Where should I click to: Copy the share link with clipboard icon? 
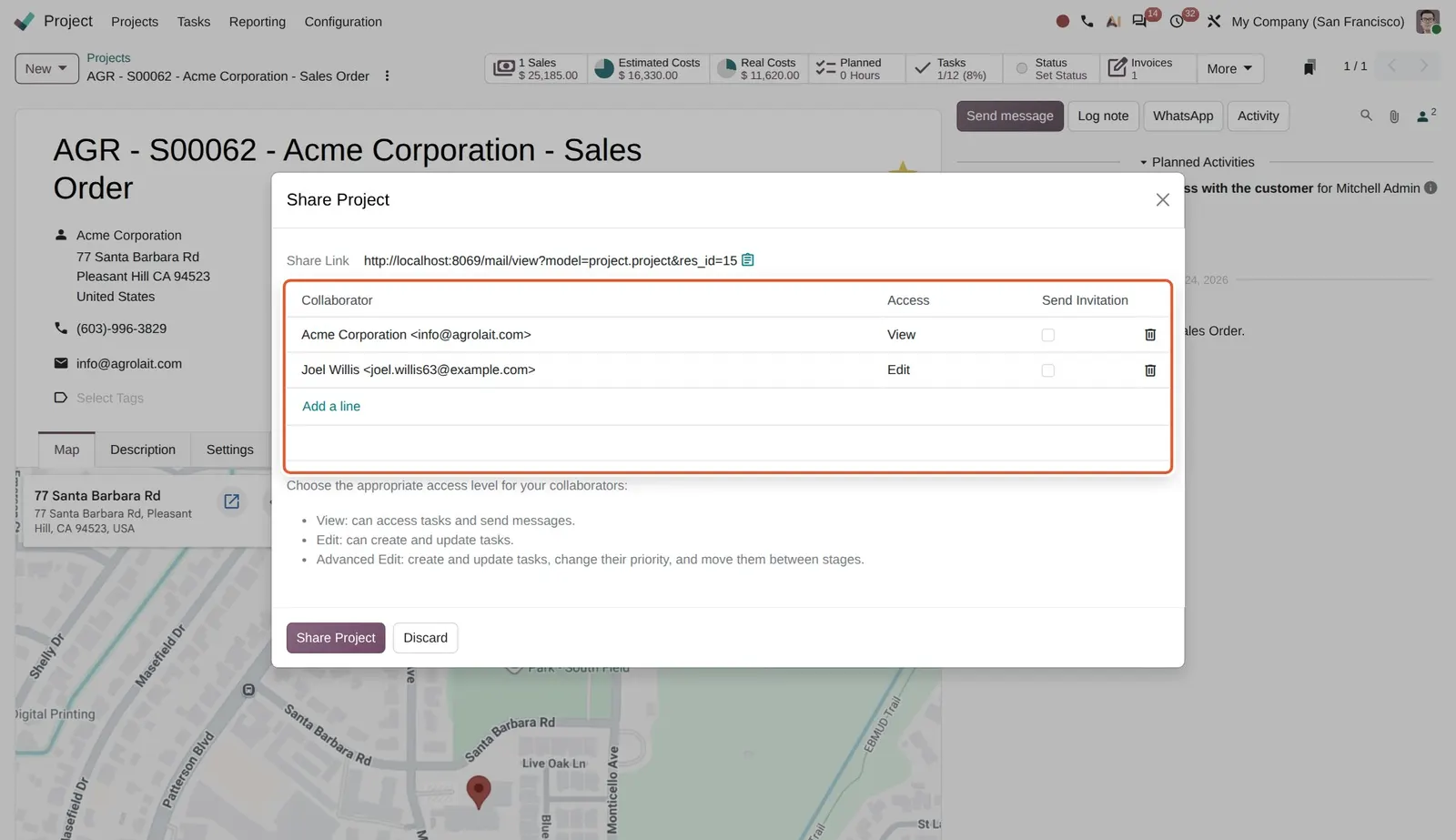(x=748, y=260)
